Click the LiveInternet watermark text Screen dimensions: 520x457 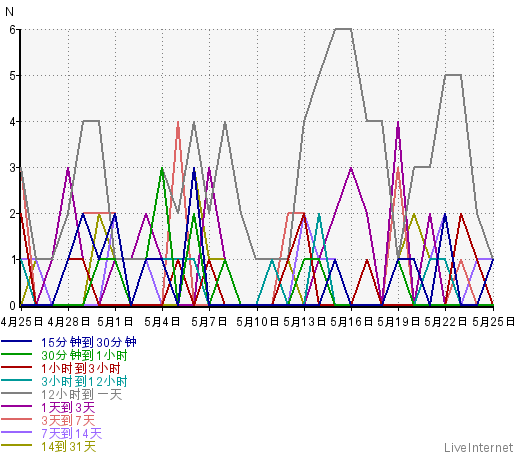tap(478, 447)
